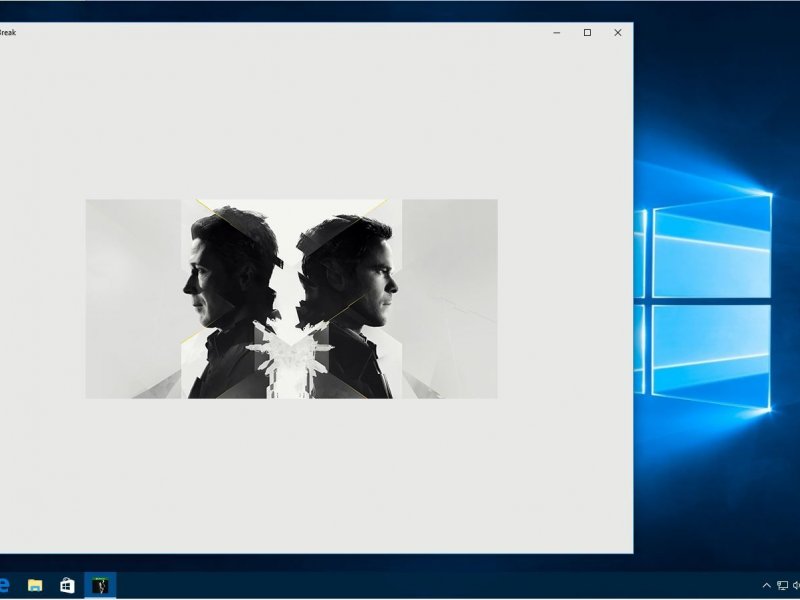Show hidden system tray icons
800x600 pixels.
point(766,585)
